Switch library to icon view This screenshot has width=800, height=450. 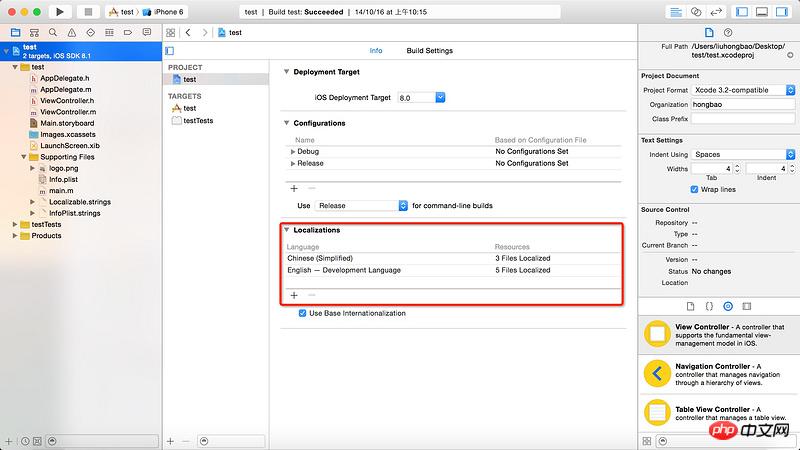pyautogui.click(x=647, y=441)
